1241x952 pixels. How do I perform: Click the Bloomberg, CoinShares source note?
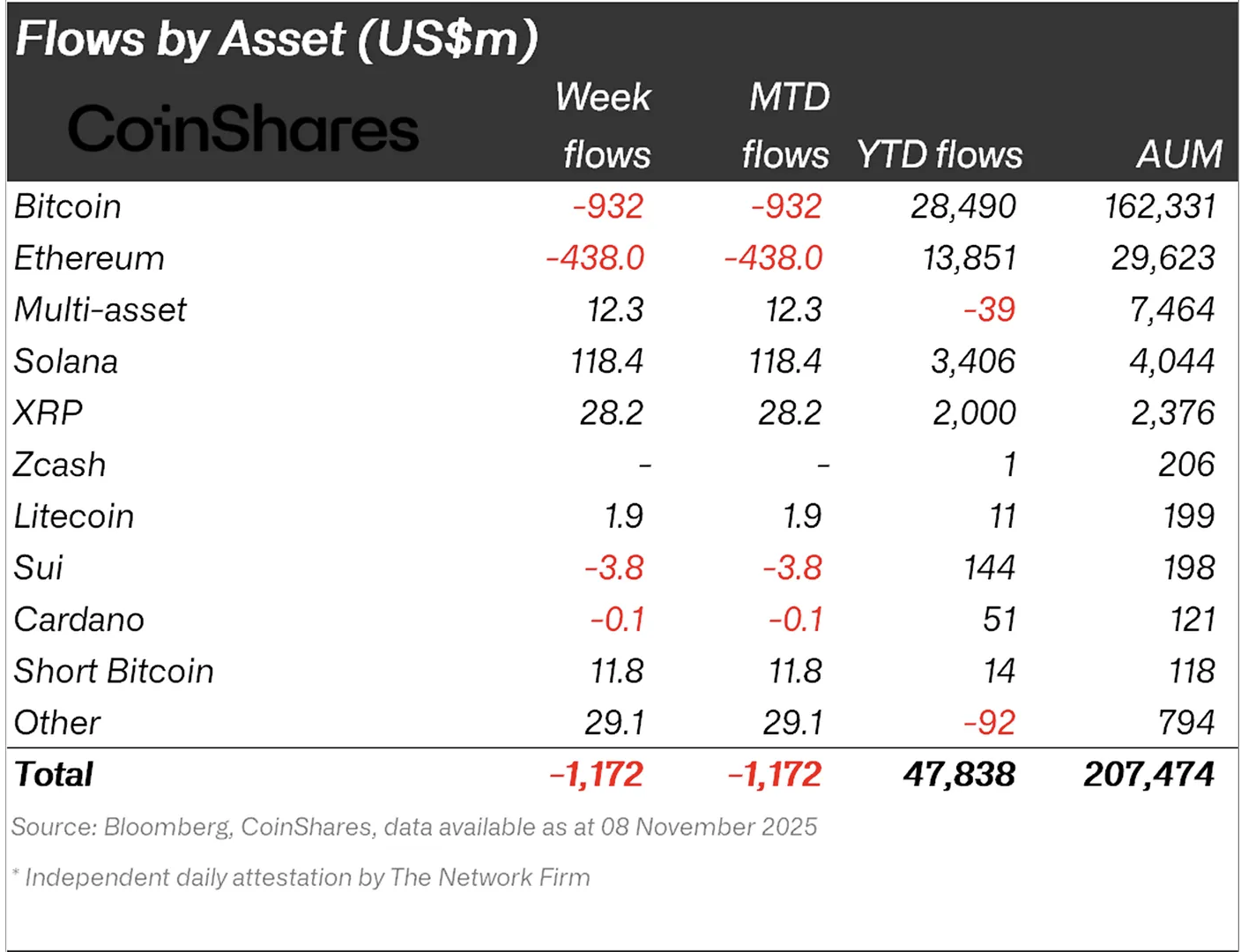[x=414, y=827]
